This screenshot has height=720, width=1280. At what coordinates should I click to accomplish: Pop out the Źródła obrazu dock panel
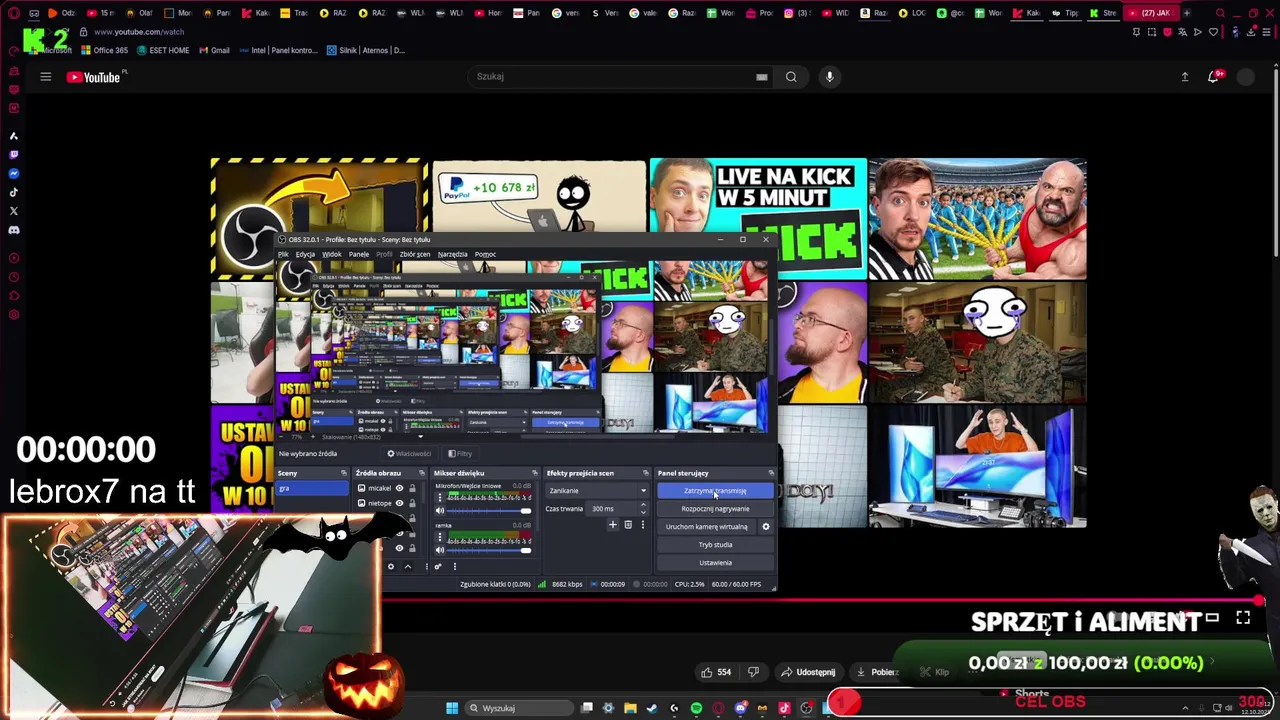click(422, 473)
